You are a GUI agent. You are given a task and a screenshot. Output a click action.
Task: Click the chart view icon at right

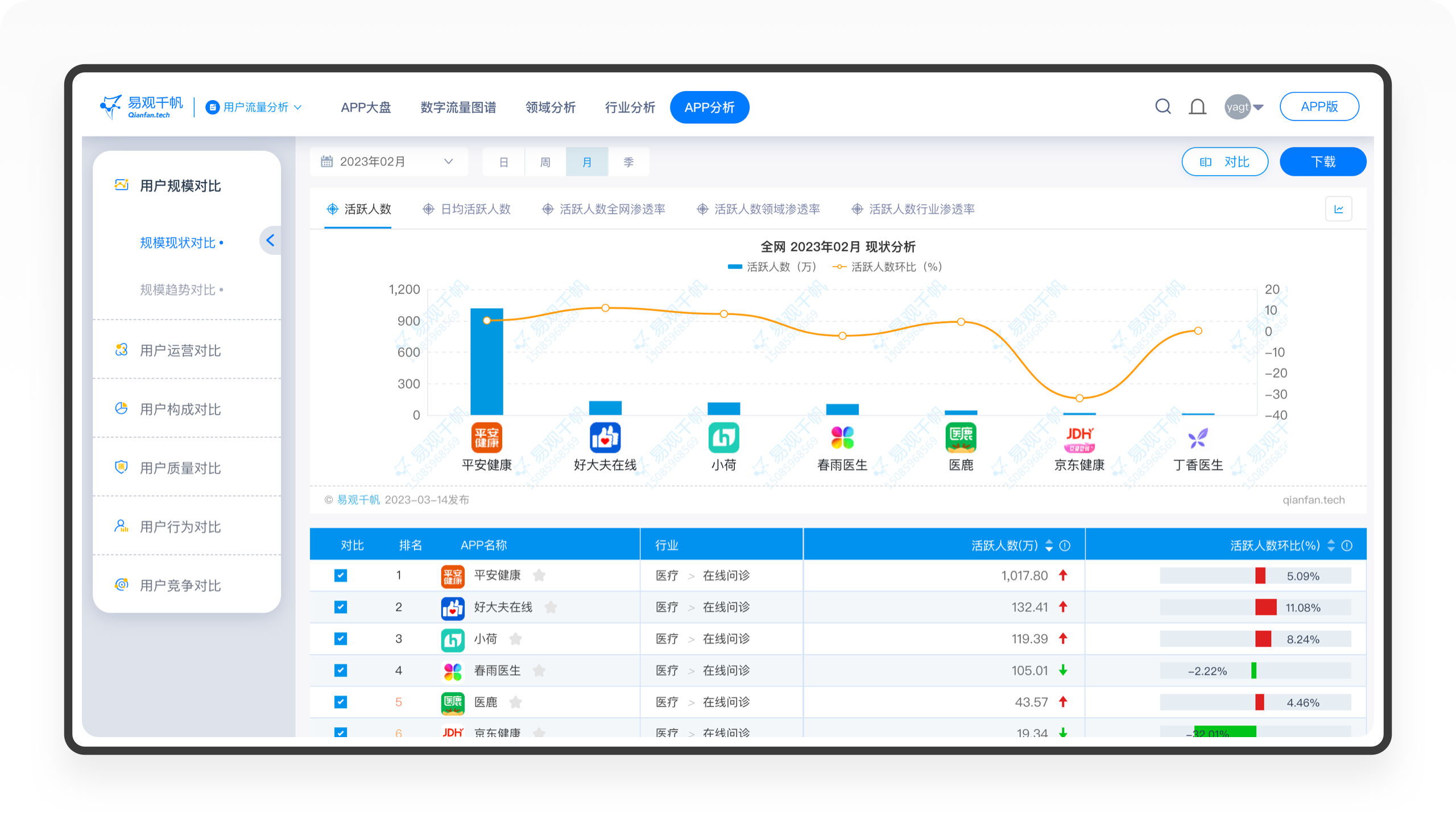(1338, 209)
